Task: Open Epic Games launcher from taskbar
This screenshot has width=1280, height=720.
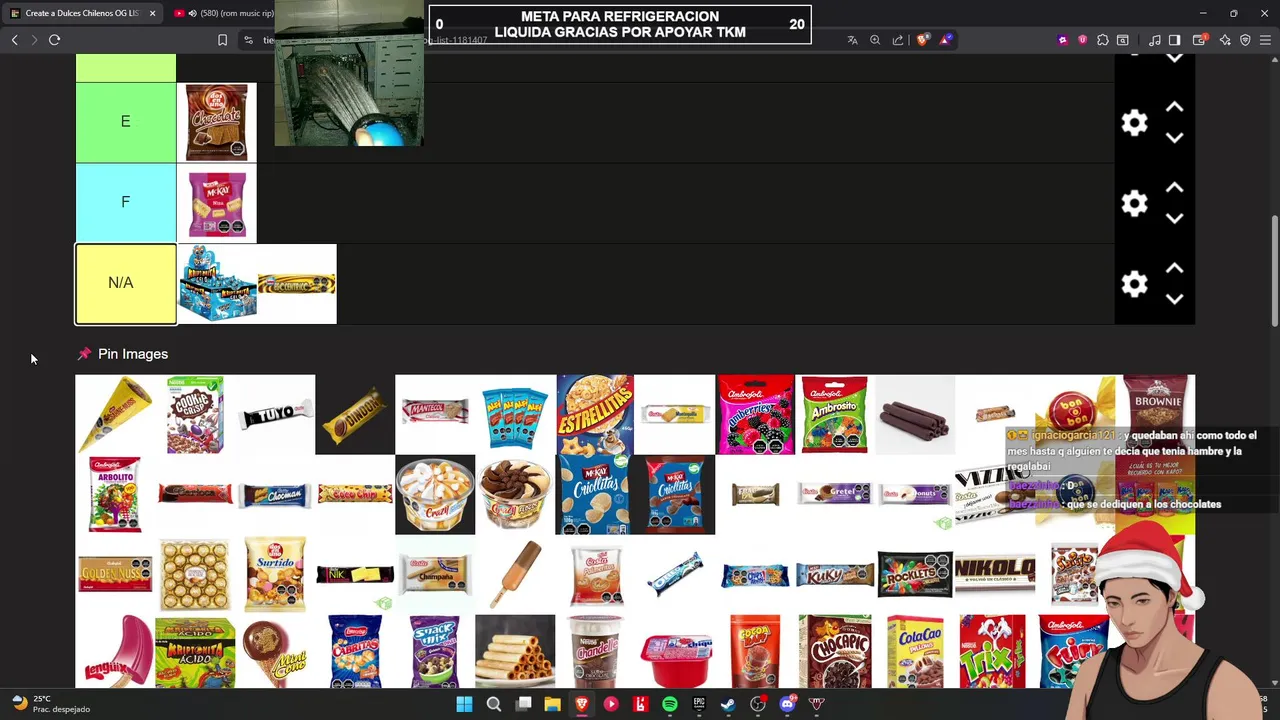Action: tap(699, 704)
